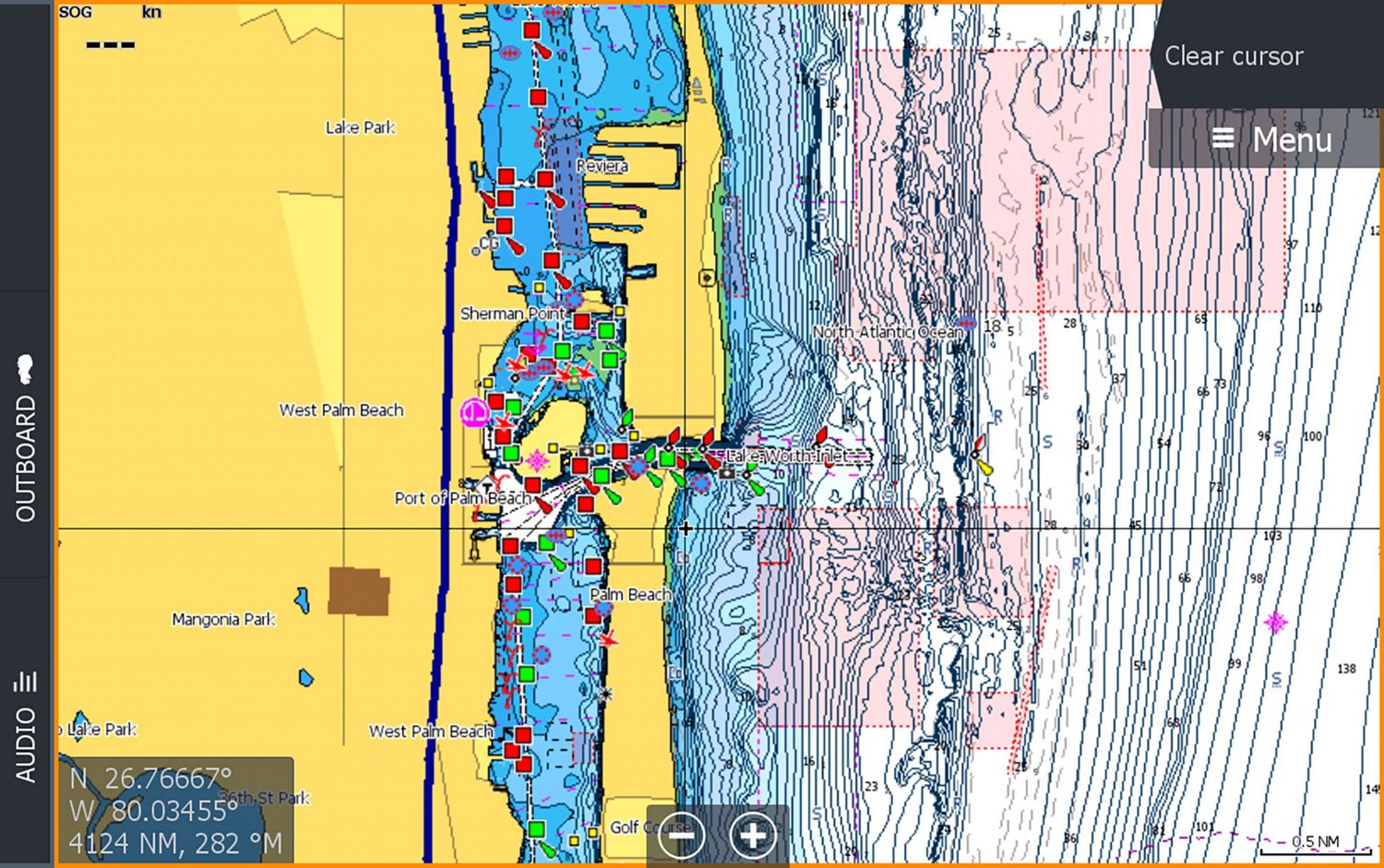
Task: Zoom out with the minus button
Action: pos(682,836)
